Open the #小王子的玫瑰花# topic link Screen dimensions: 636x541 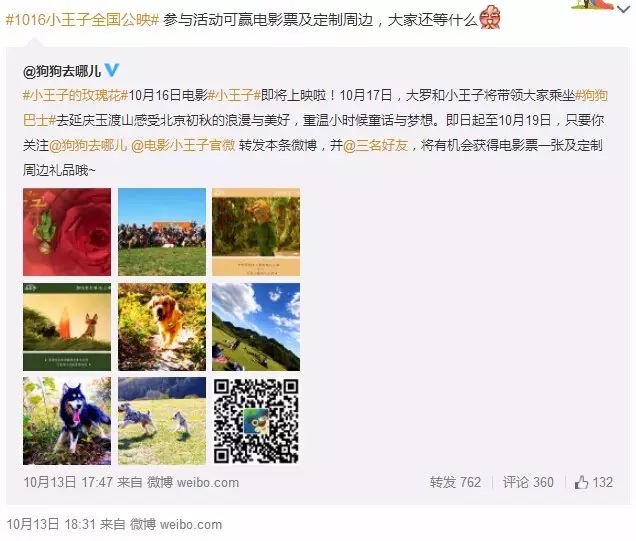[75, 95]
